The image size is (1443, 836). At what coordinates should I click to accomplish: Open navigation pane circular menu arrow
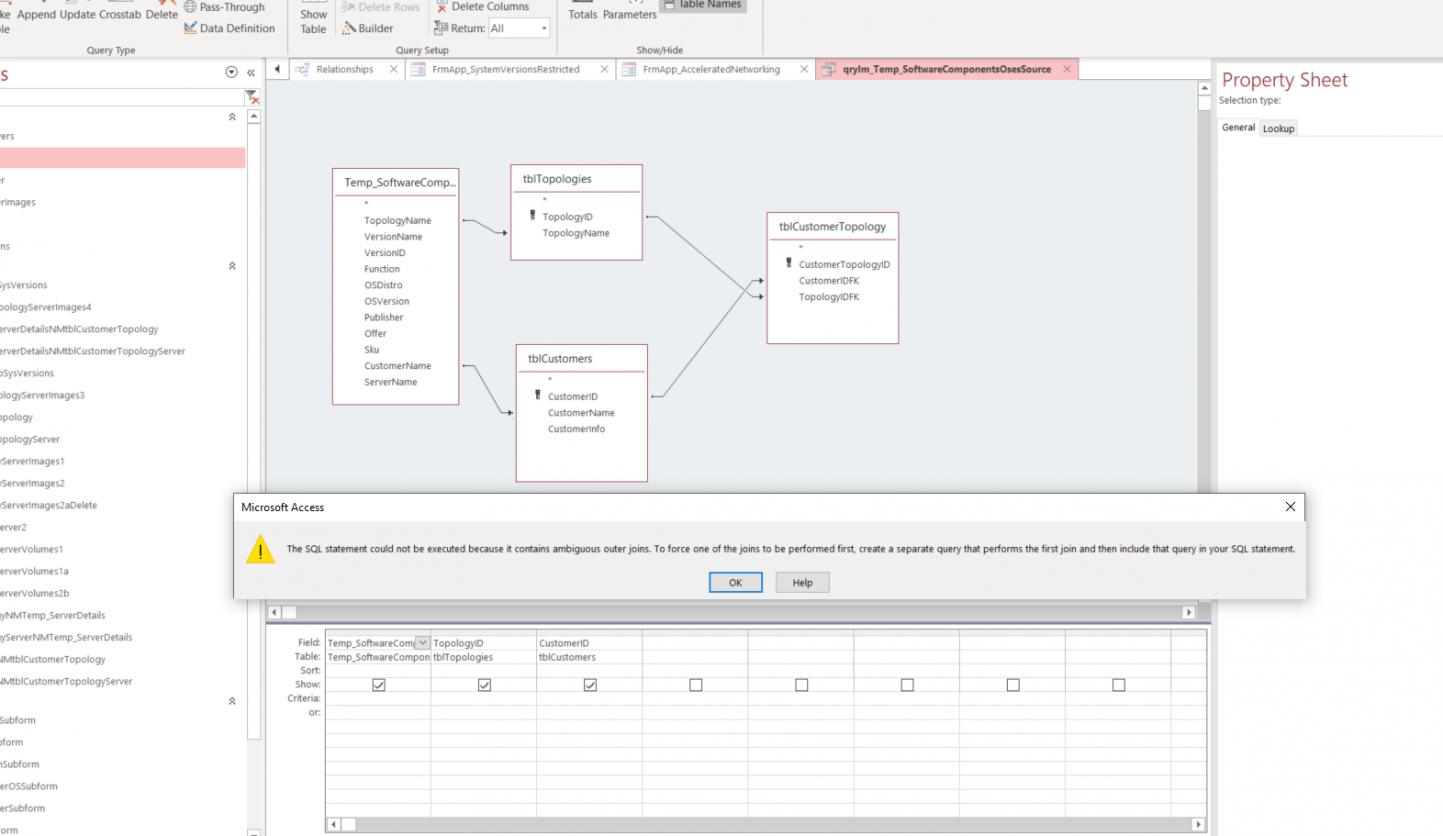233,72
